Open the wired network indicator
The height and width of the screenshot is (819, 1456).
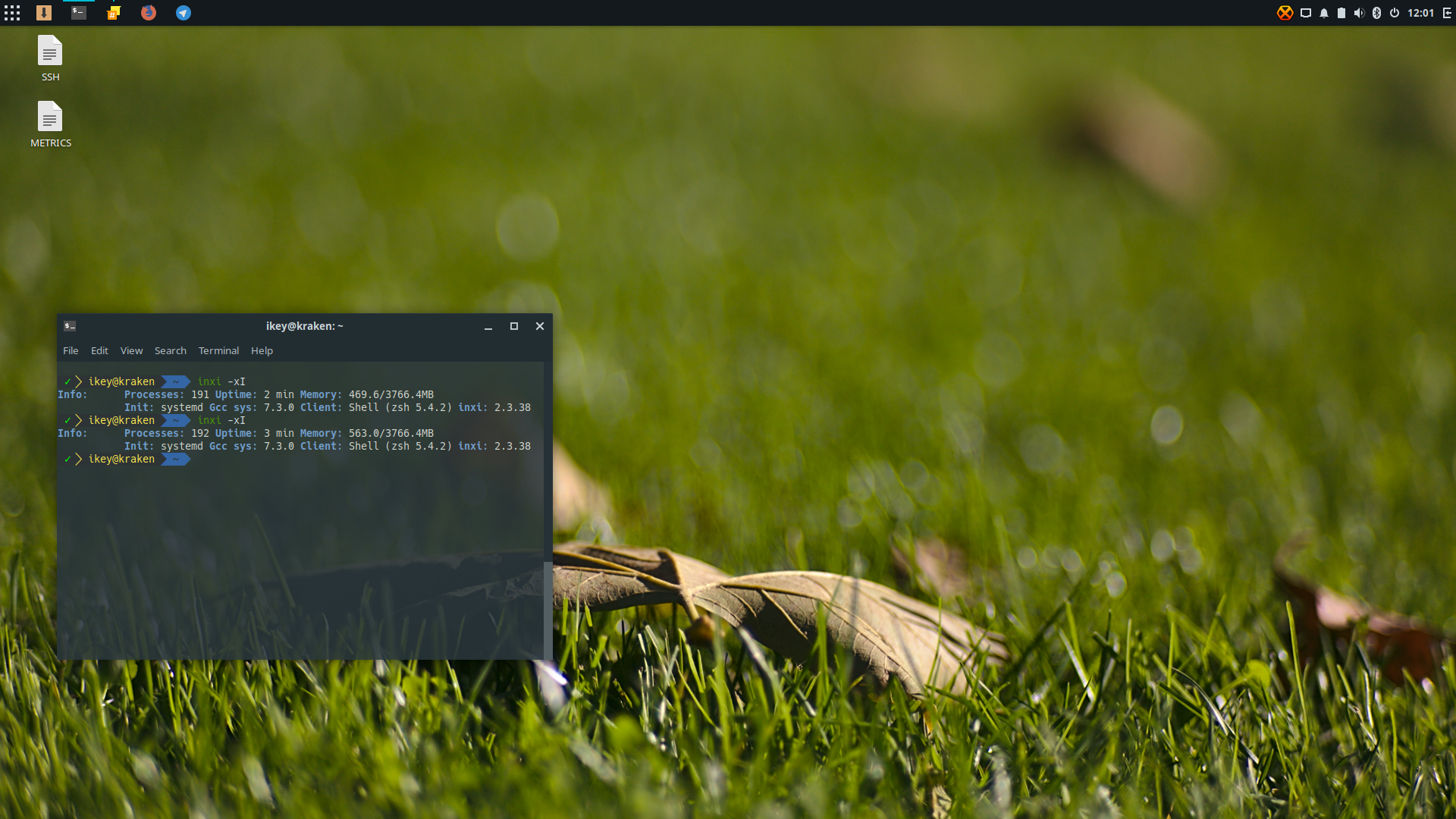(1306, 13)
